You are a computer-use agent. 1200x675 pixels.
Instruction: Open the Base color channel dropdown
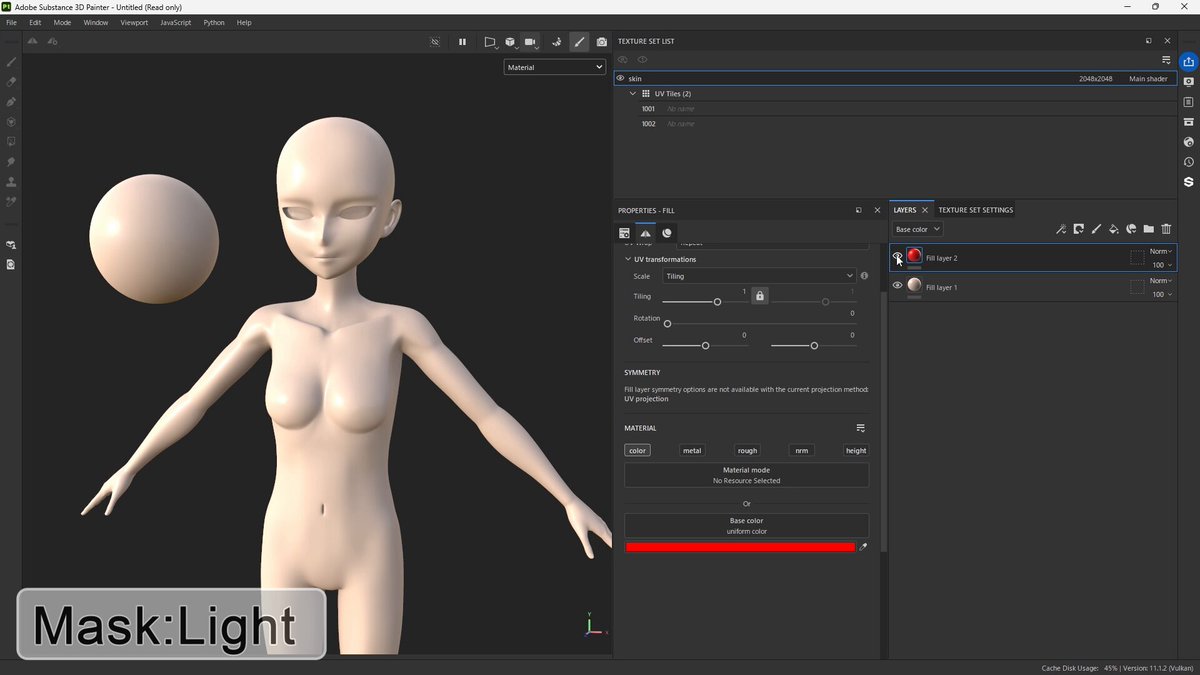coord(917,229)
